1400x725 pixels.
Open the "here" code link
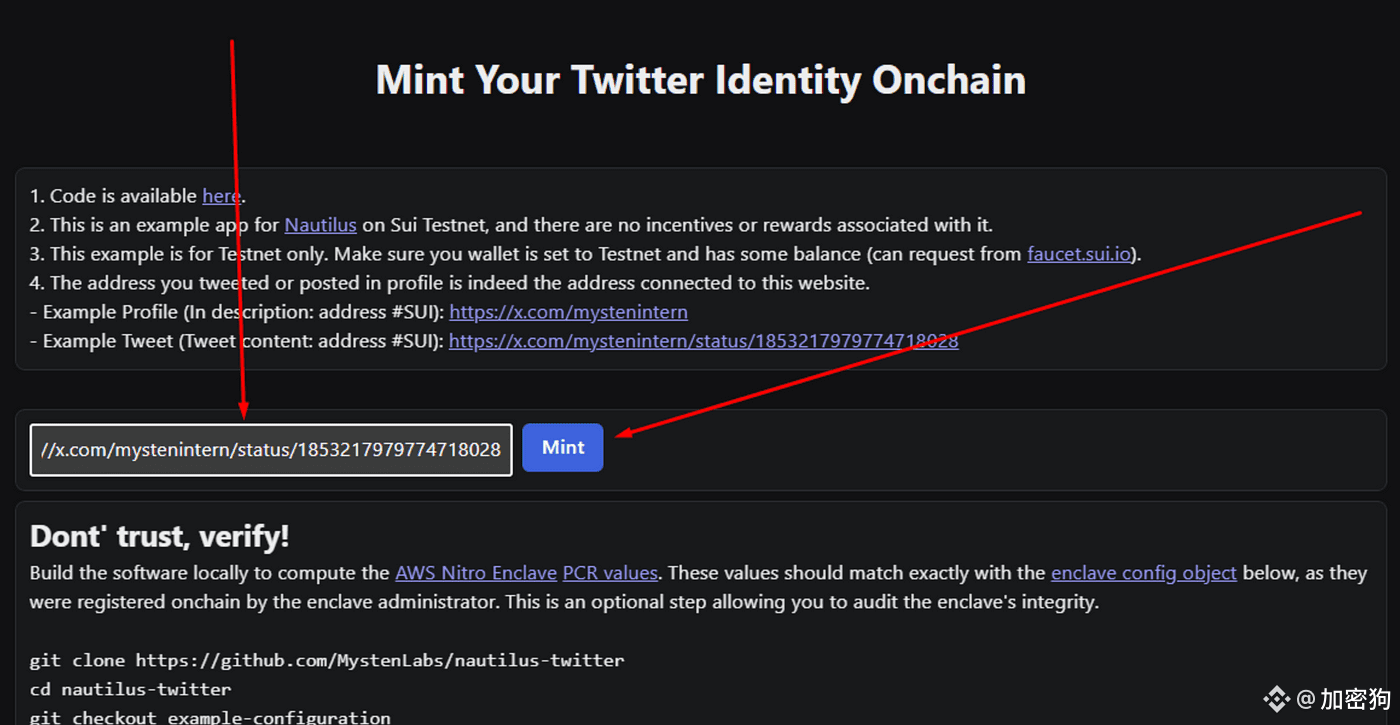coord(221,196)
